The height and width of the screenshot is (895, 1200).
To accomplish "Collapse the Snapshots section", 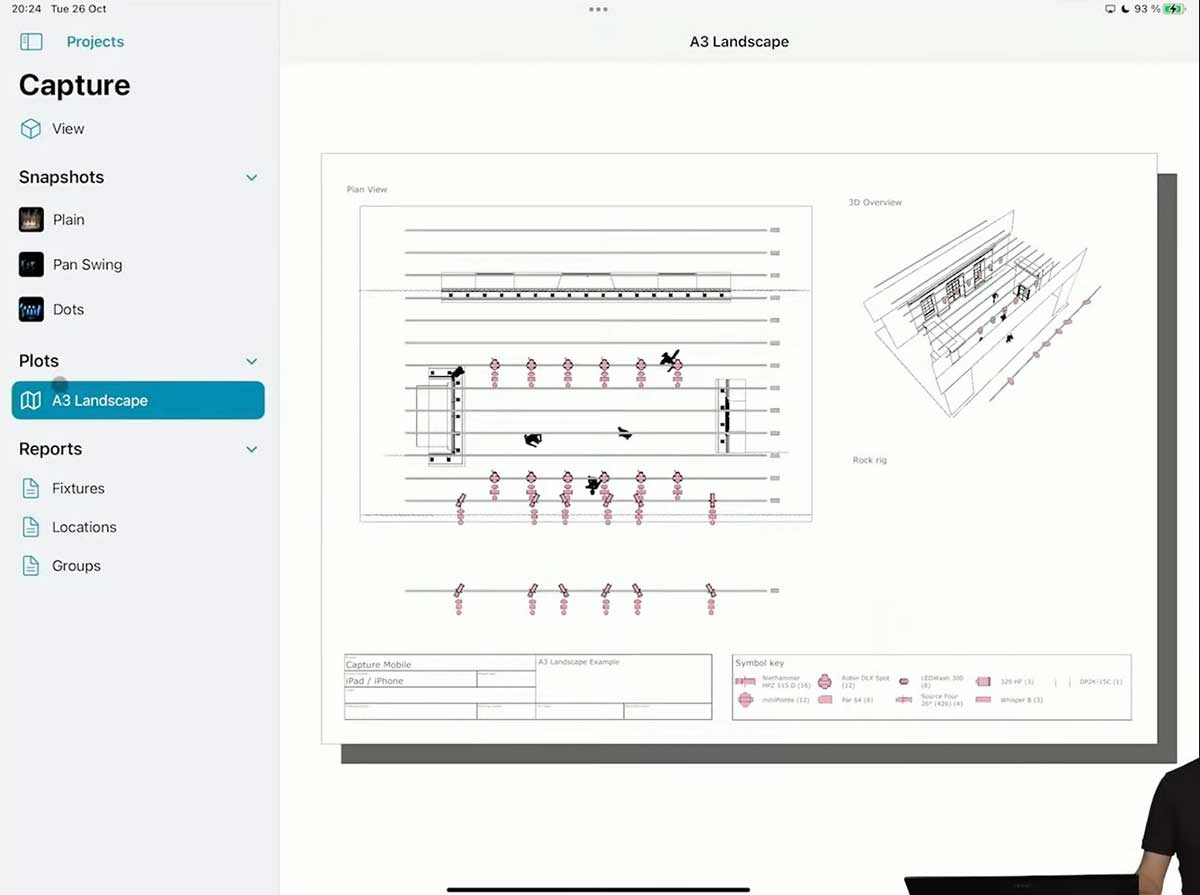I will [x=251, y=178].
